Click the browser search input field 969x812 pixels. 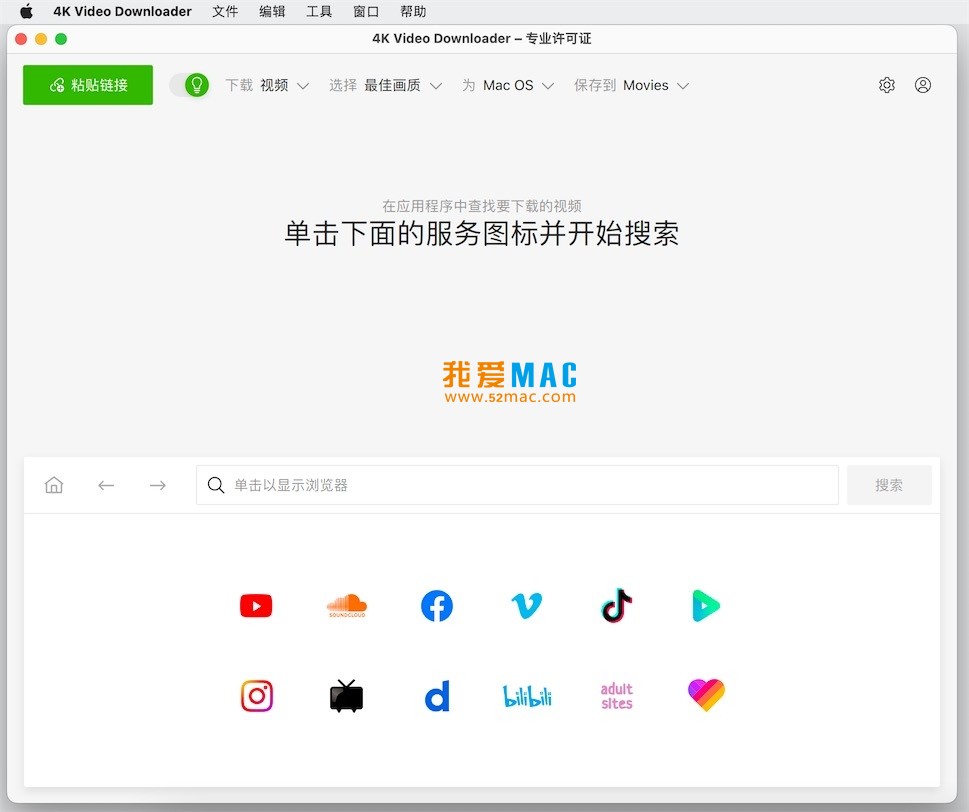(516, 485)
